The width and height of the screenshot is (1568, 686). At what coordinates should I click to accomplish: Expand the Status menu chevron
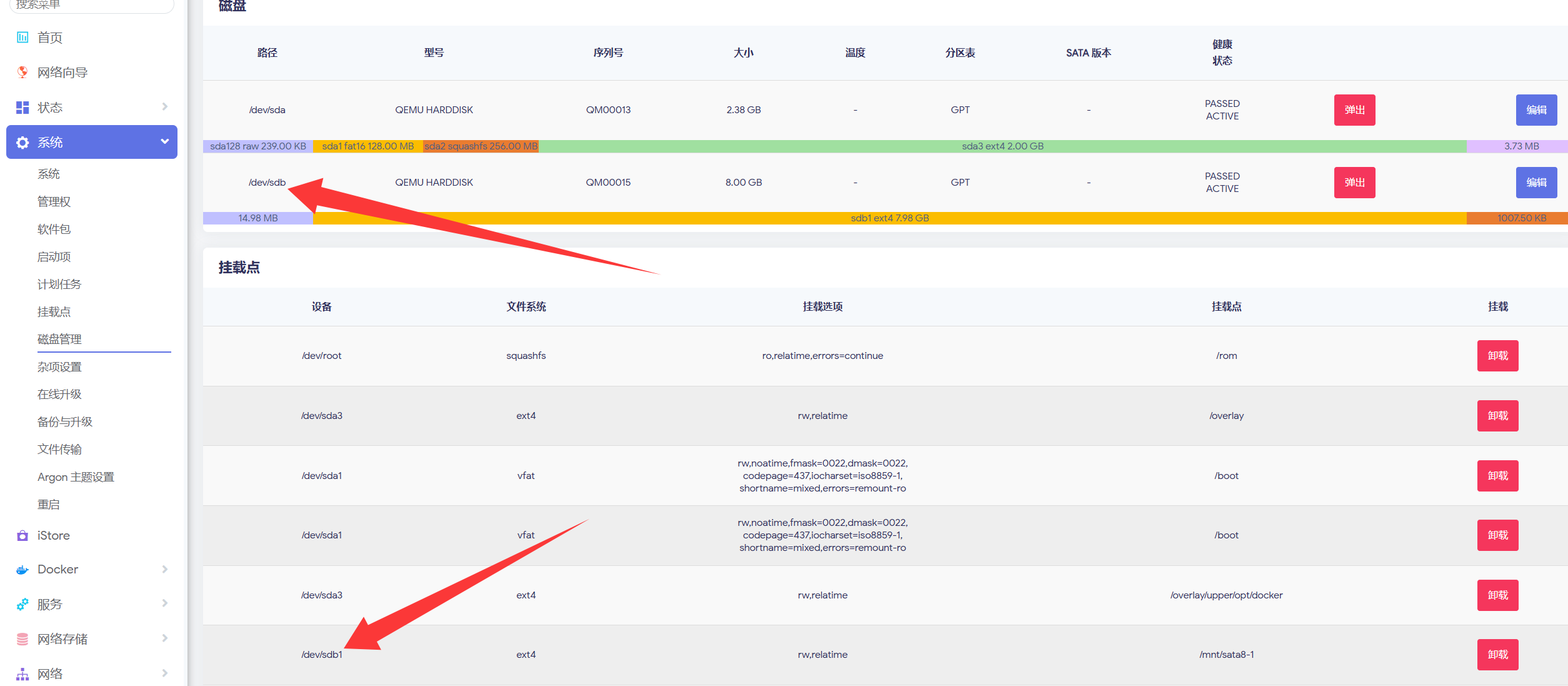[165, 107]
